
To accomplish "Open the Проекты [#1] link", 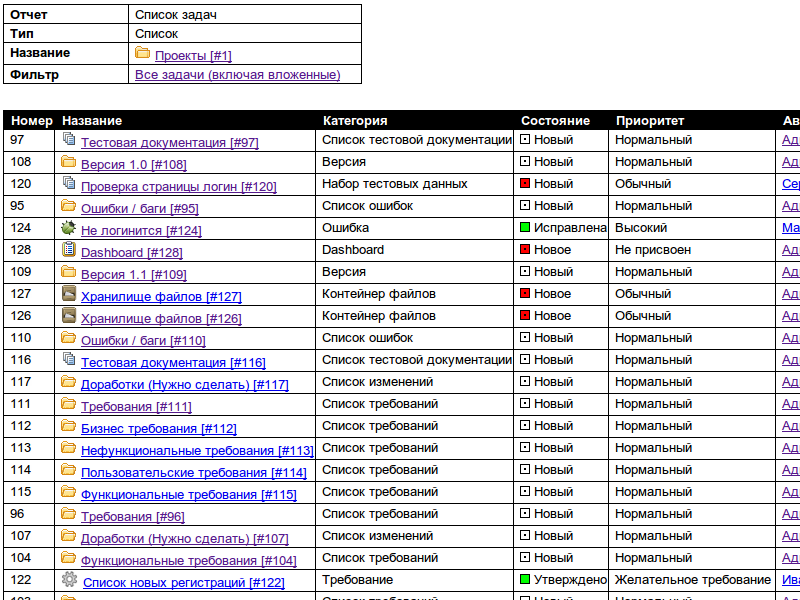I will [193, 56].
